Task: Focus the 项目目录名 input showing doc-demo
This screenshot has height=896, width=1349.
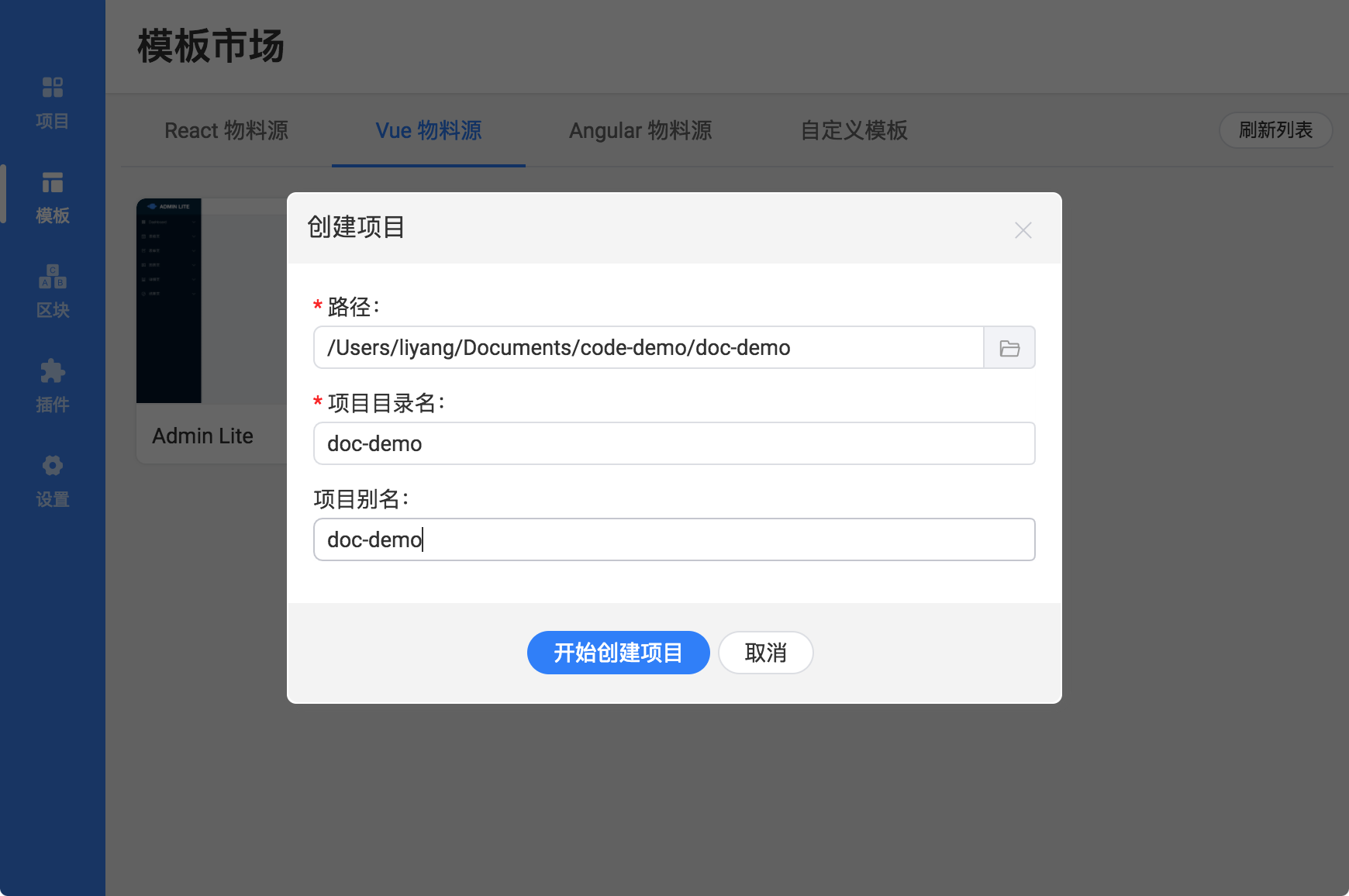Action: (674, 443)
